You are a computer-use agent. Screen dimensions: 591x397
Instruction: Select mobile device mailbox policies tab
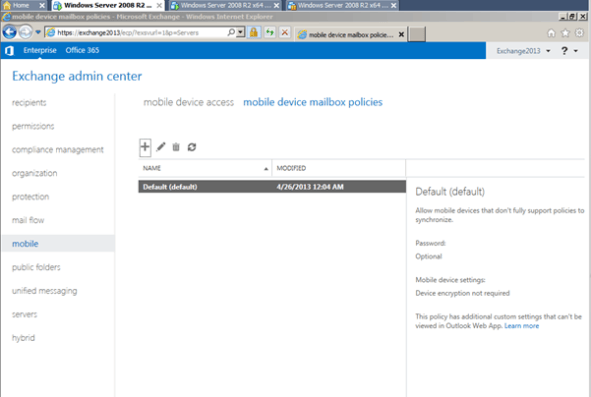312,102
